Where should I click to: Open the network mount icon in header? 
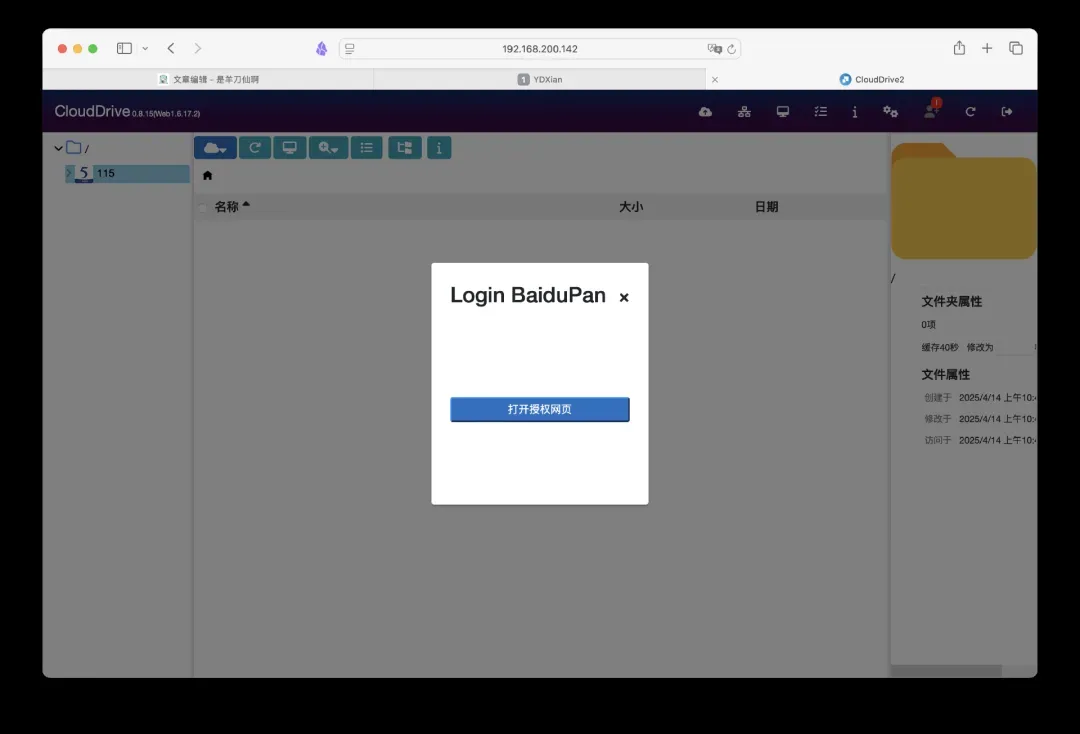click(x=744, y=112)
